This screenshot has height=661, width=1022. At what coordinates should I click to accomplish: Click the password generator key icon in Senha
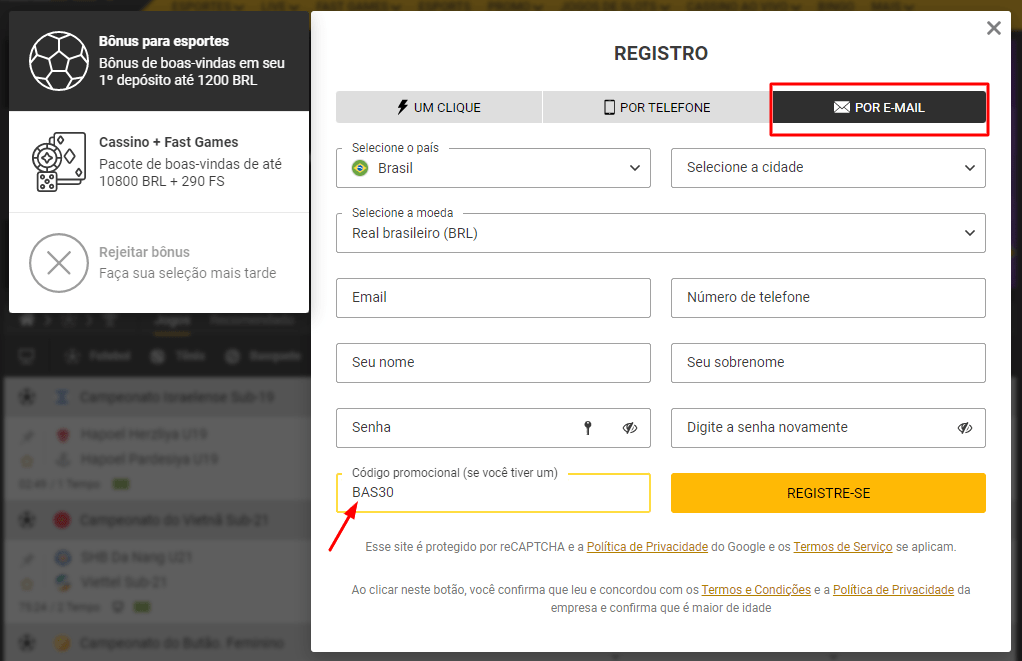tap(588, 428)
